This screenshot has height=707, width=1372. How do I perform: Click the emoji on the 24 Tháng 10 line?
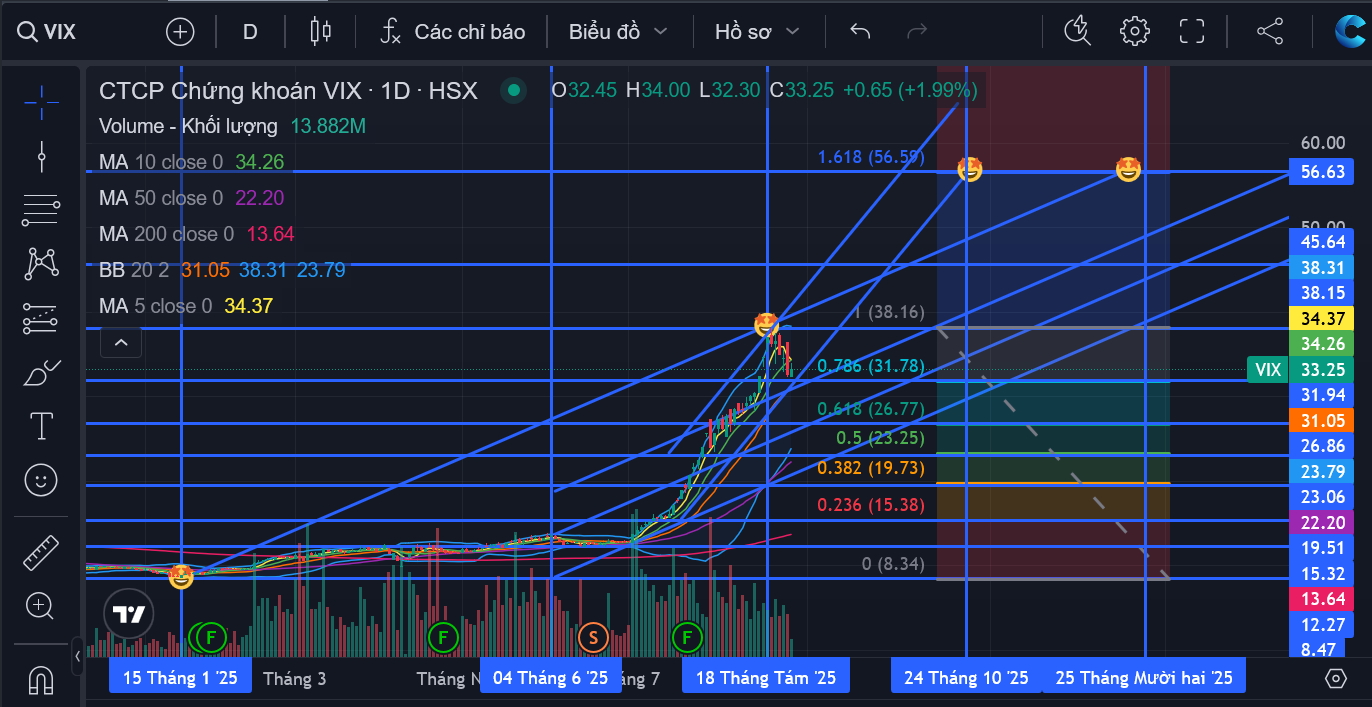969,170
